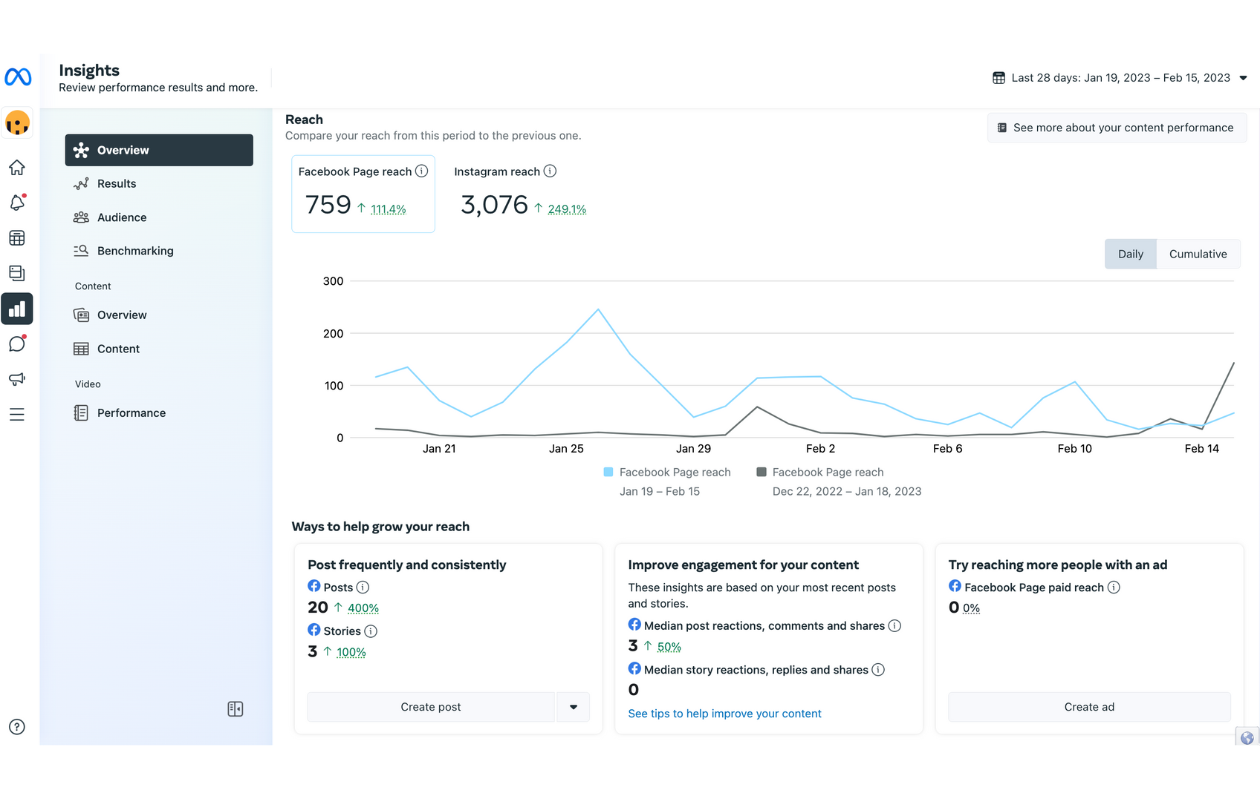Click the Post frequently and consistently title
Image resolution: width=1260 pixels, height=800 pixels.
click(407, 565)
